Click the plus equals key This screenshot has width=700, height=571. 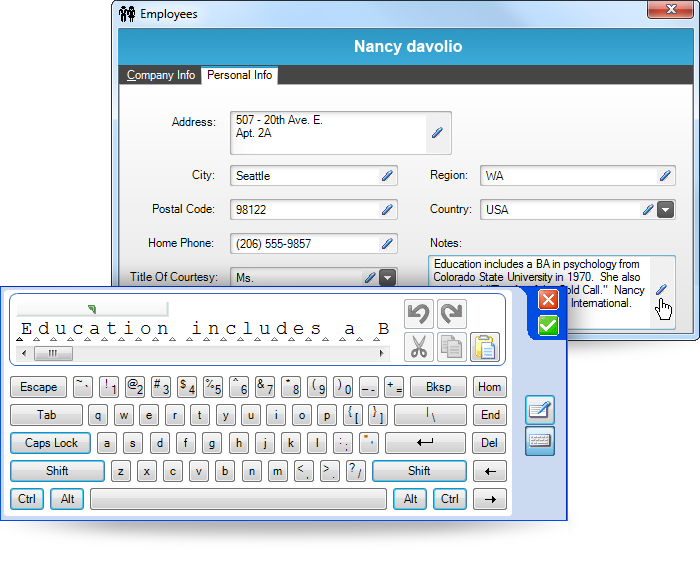(x=394, y=387)
